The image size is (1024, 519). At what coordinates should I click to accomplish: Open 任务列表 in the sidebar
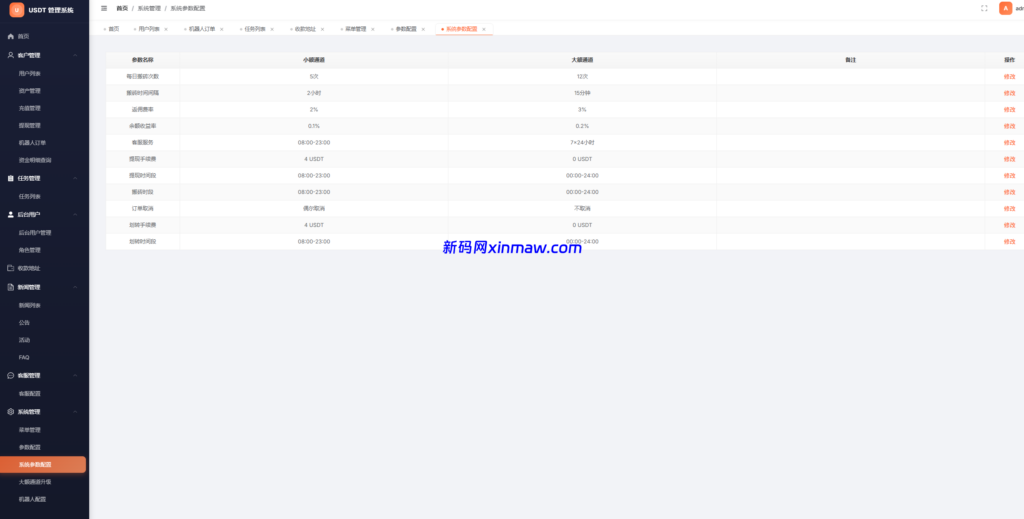click(x=29, y=197)
